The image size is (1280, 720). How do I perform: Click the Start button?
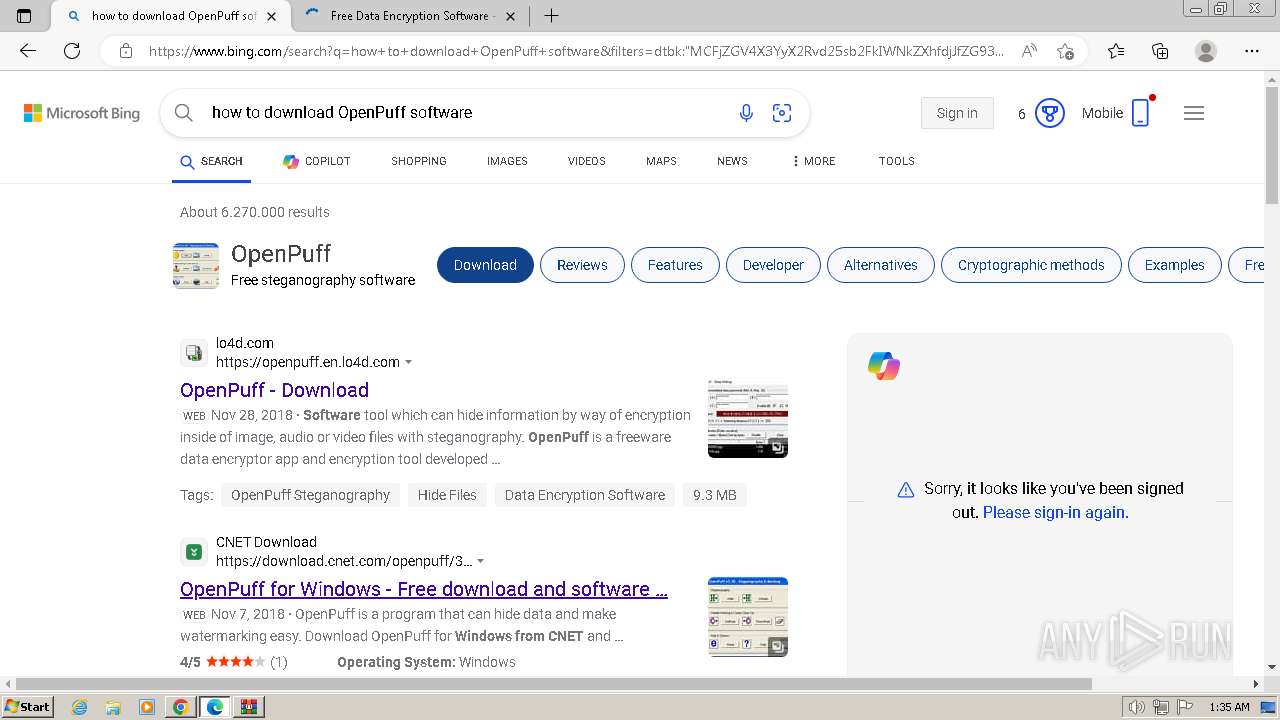pyautogui.click(x=28, y=707)
